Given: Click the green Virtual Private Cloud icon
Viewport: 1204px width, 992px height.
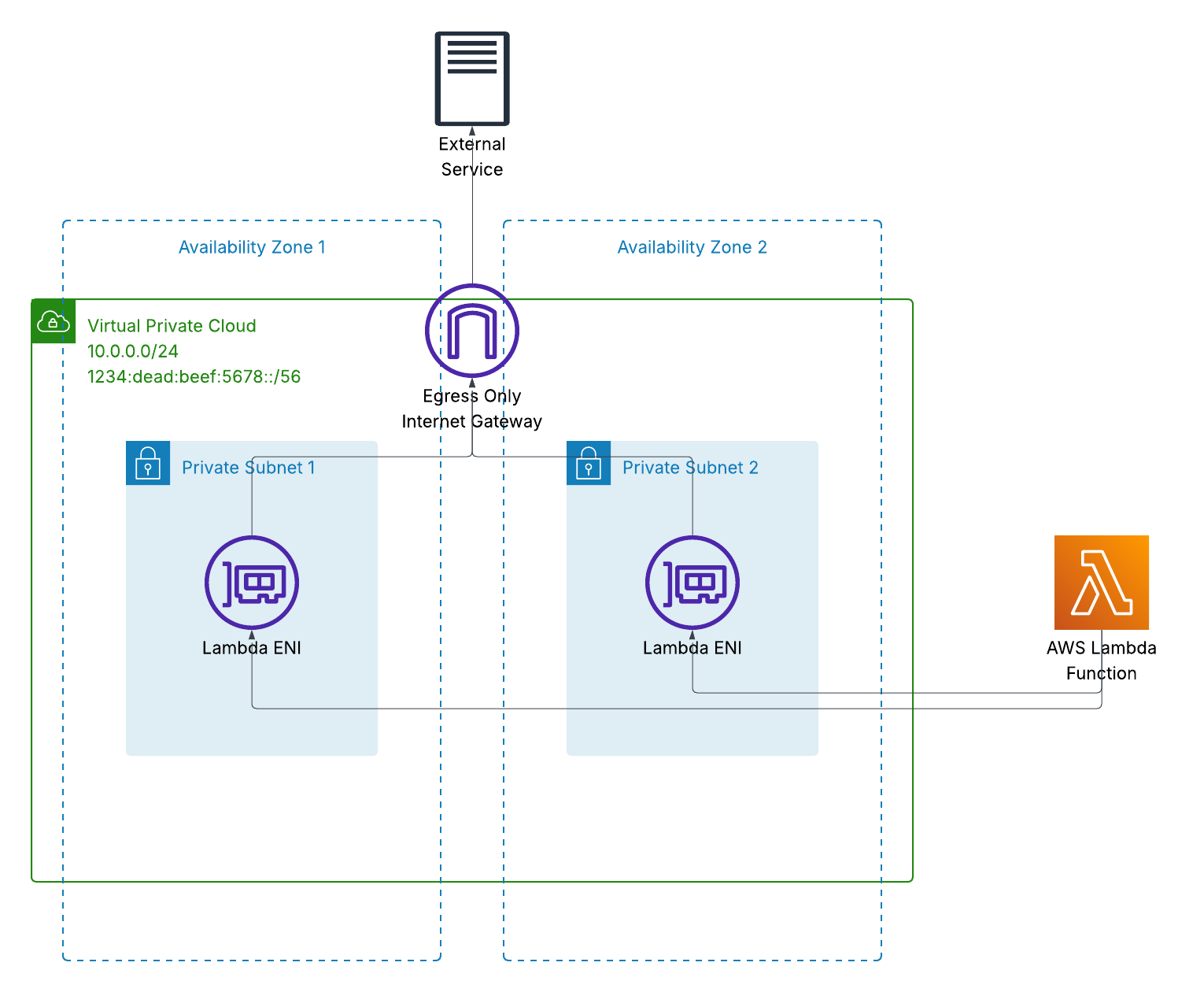Looking at the screenshot, I should pos(54,321).
